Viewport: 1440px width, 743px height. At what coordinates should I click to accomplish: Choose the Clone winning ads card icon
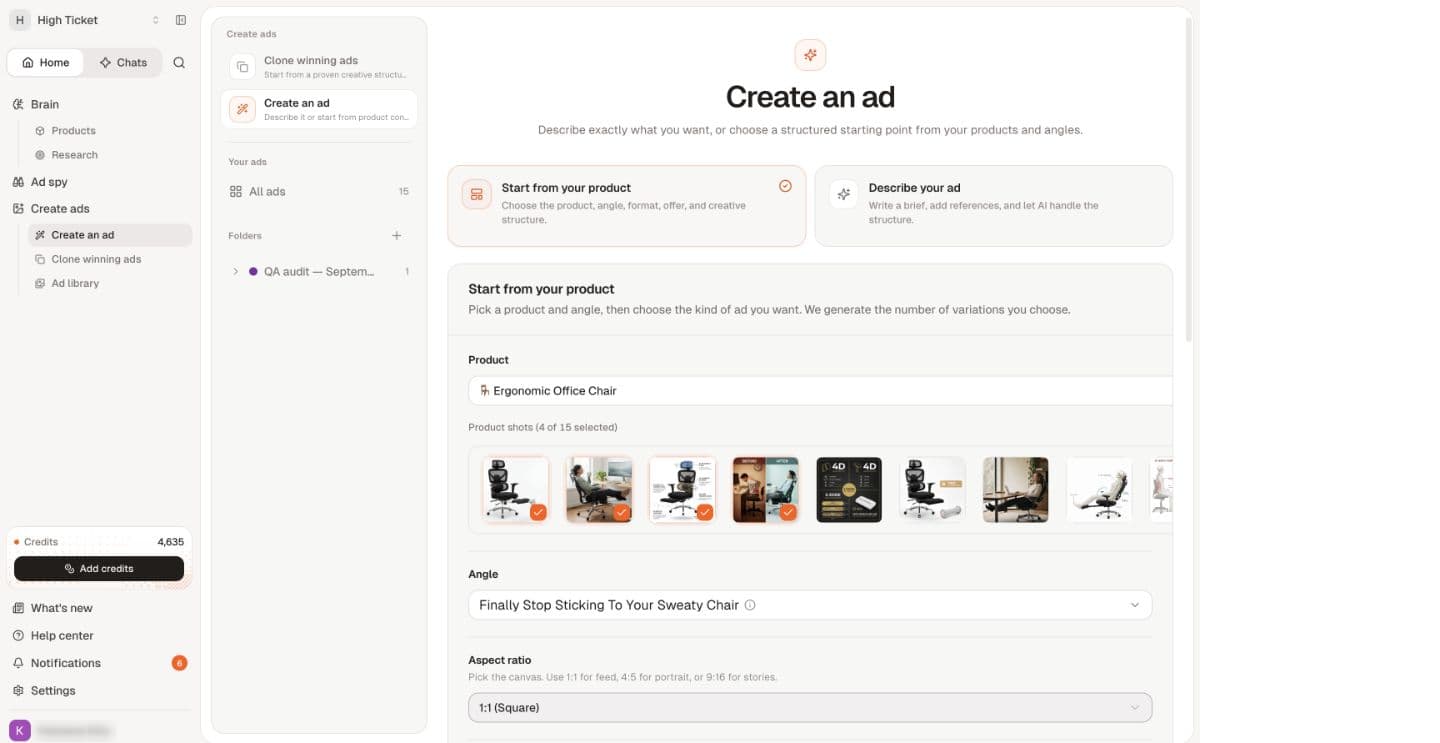(242, 67)
